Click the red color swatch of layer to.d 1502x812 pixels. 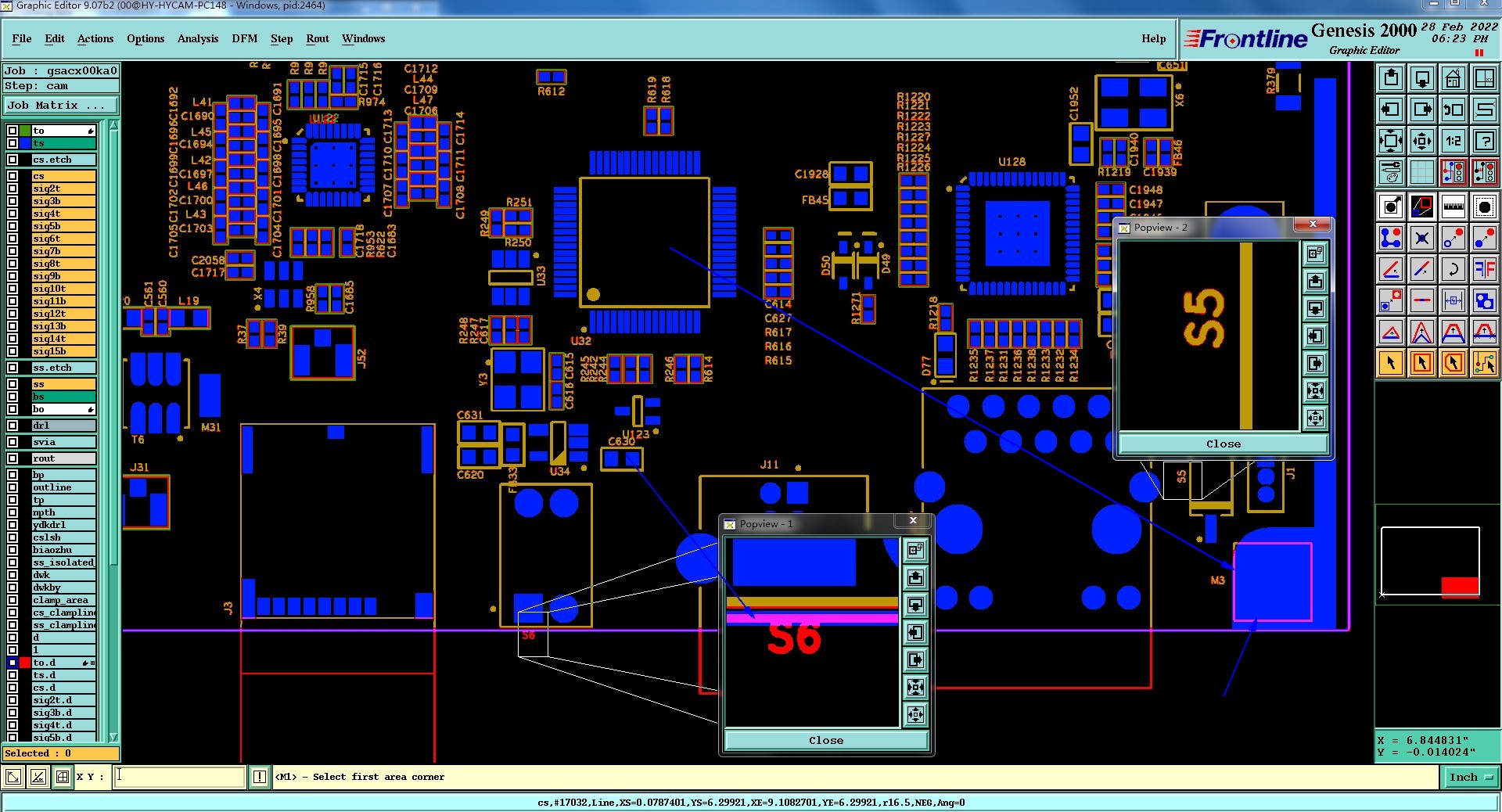[25, 663]
